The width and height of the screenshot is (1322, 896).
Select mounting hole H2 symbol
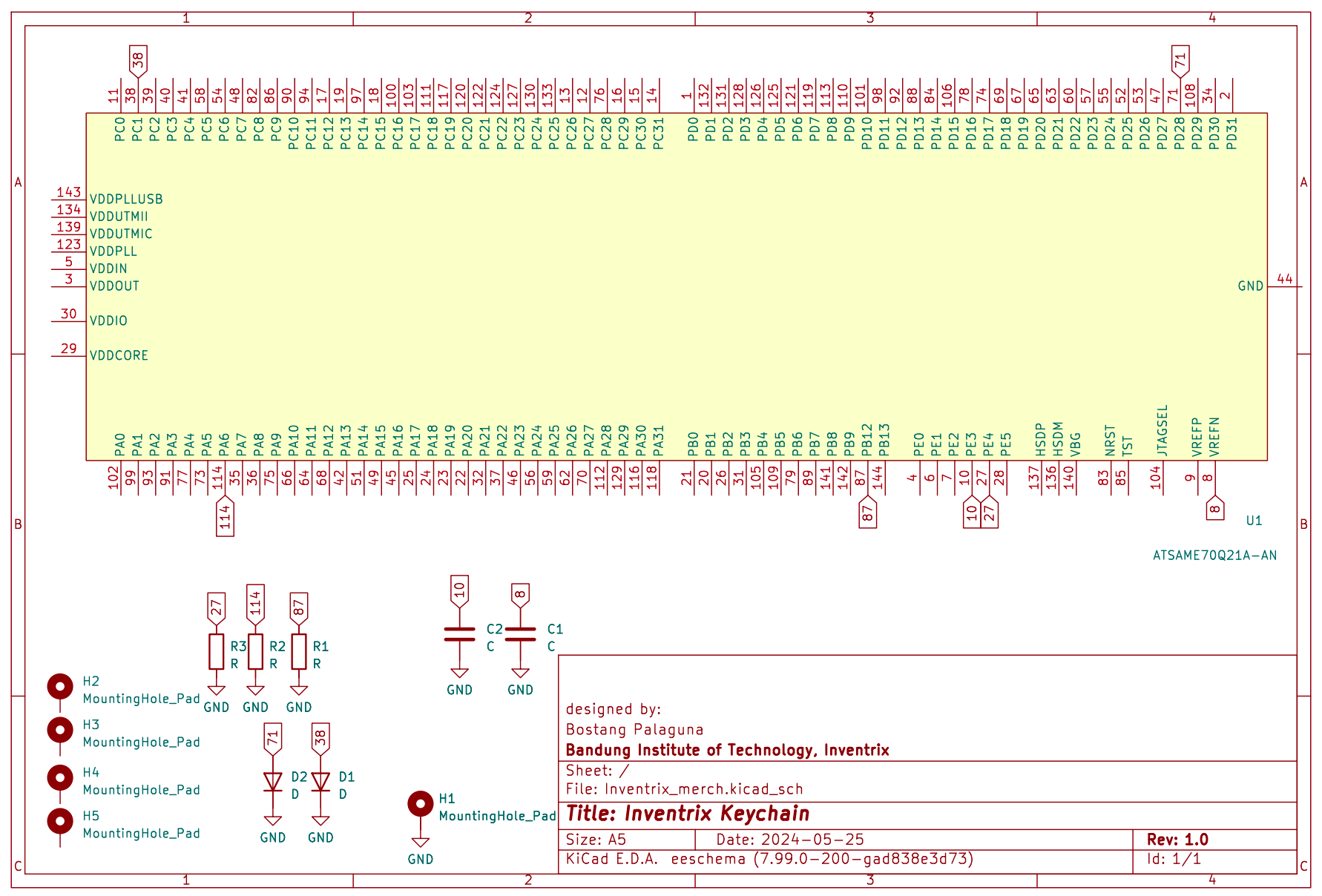(x=60, y=687)
